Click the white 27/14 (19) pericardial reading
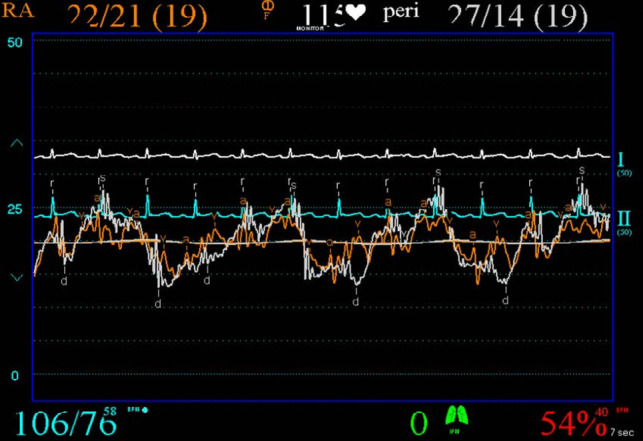The image size is (643, 441). [518, 17]
